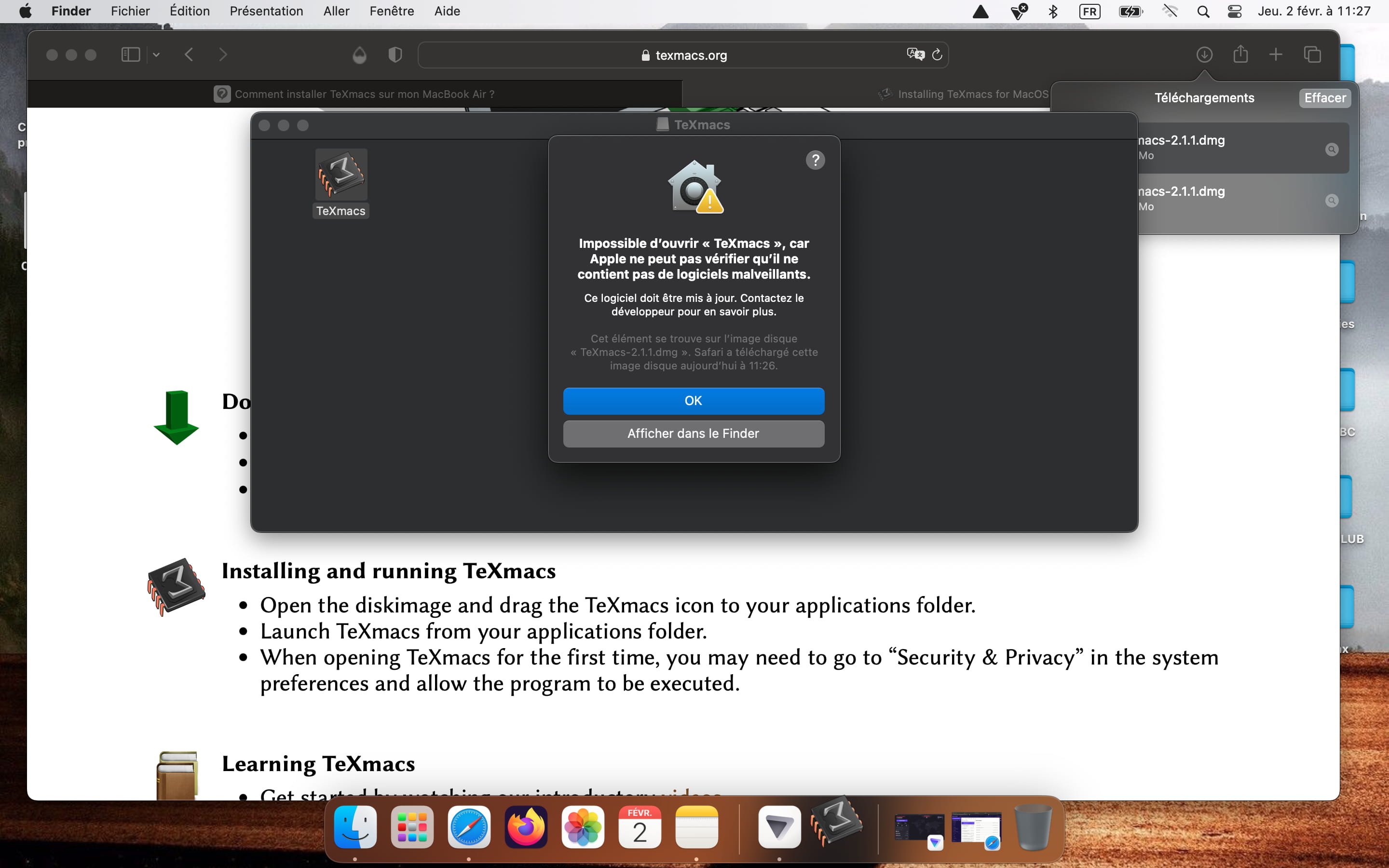The image size is (1389, 868).
Task: Click the 'Learning TeXmacs' heading
Action: (318, 764)
